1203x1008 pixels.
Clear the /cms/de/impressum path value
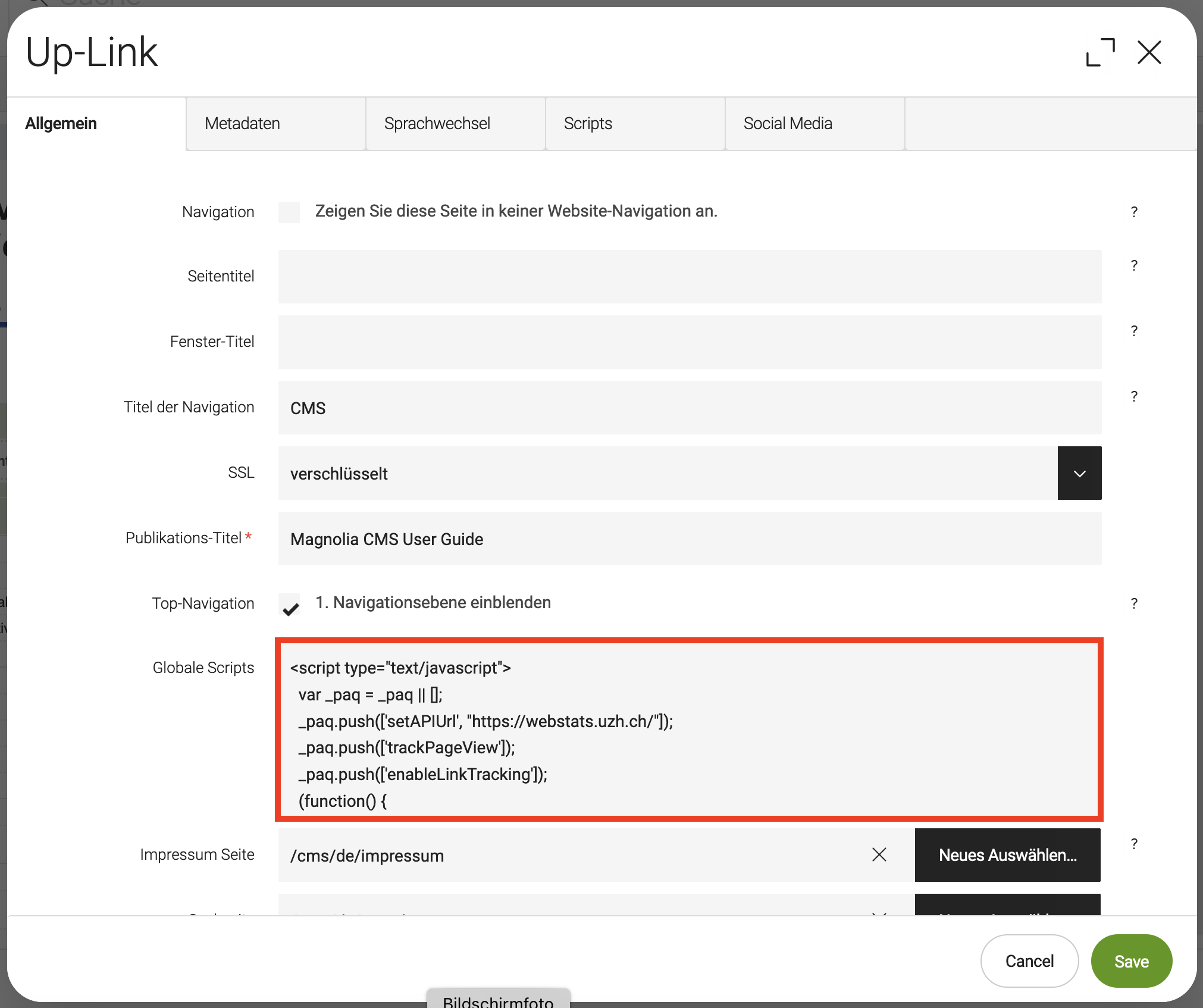(879, 854)
